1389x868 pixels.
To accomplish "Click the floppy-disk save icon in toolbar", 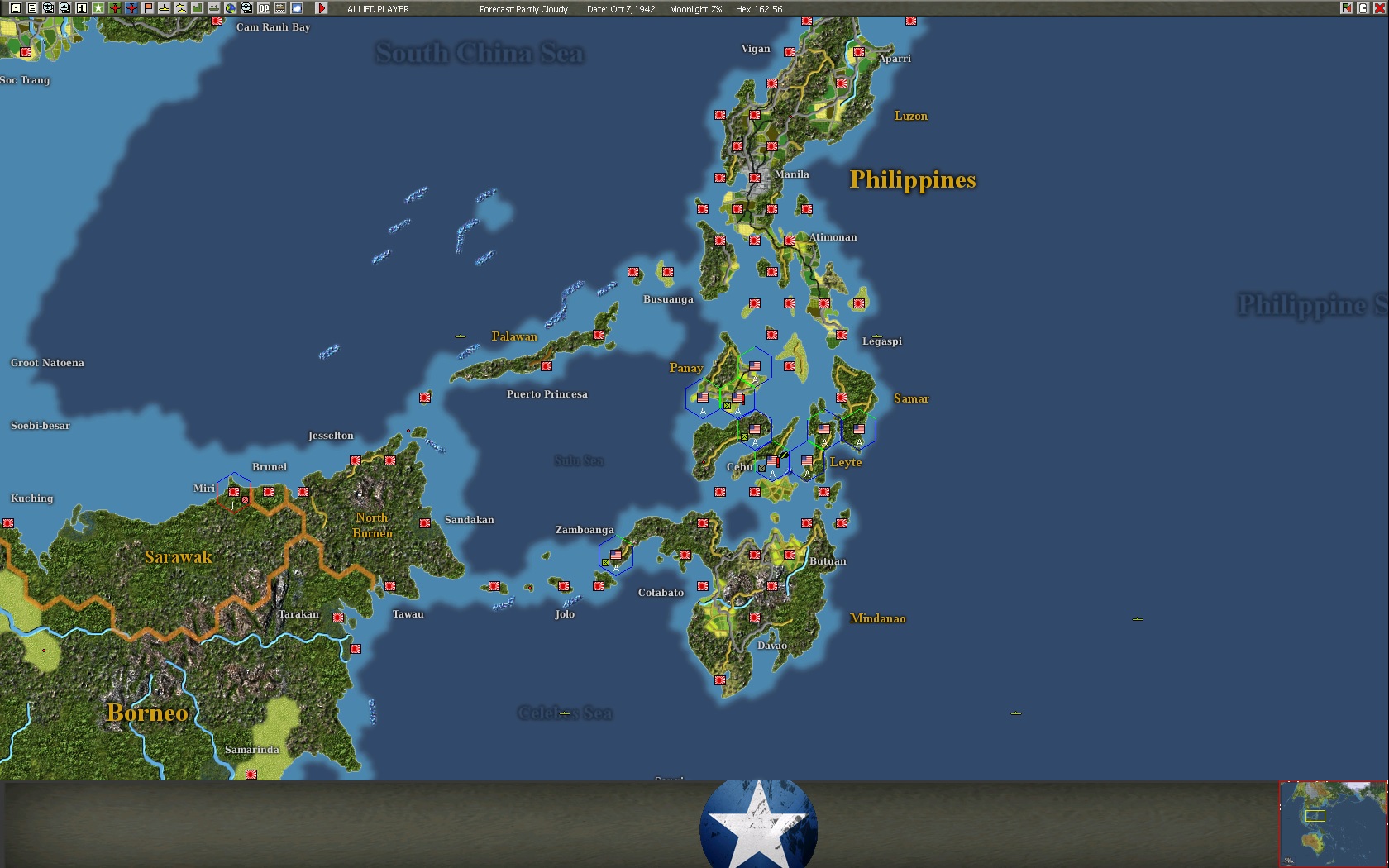I will [15, 8].
